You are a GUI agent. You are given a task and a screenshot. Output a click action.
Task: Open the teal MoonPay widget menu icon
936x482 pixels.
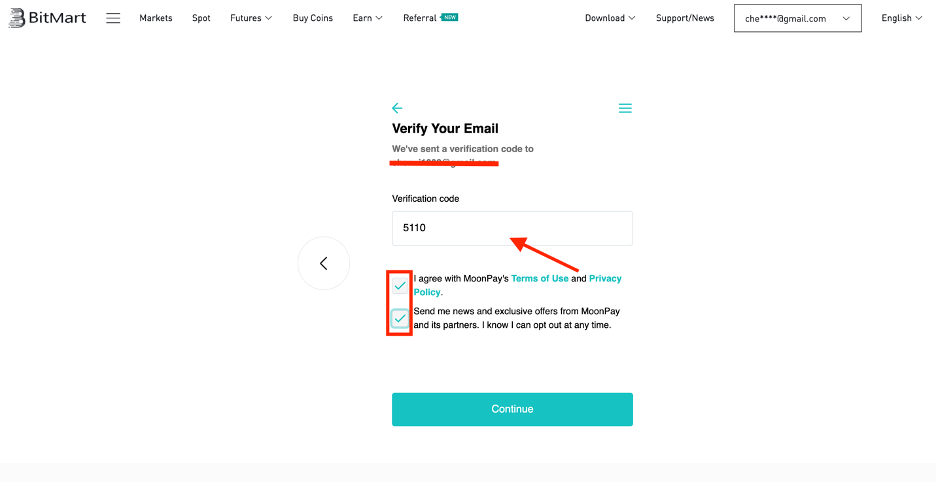pos(625,108)
